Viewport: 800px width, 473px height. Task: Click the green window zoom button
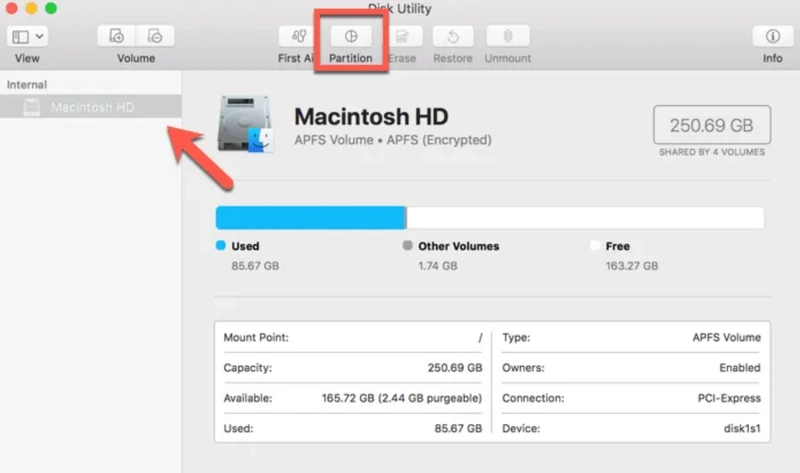click(51, 8)
